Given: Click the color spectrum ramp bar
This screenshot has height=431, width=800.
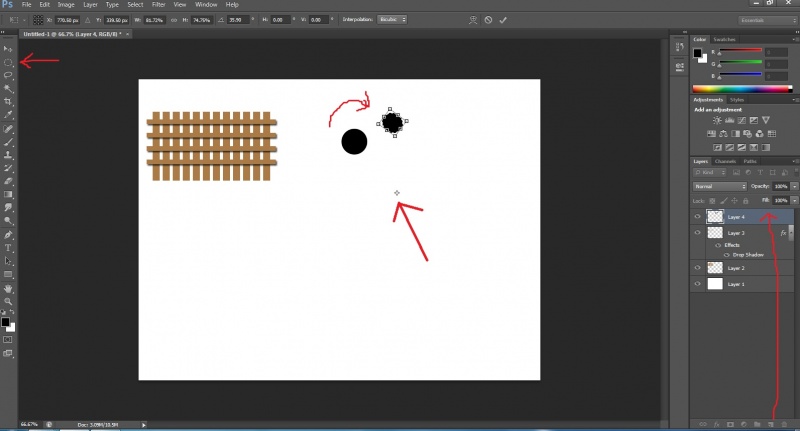Looking at the screenshot, I should (x=740, y=89).
